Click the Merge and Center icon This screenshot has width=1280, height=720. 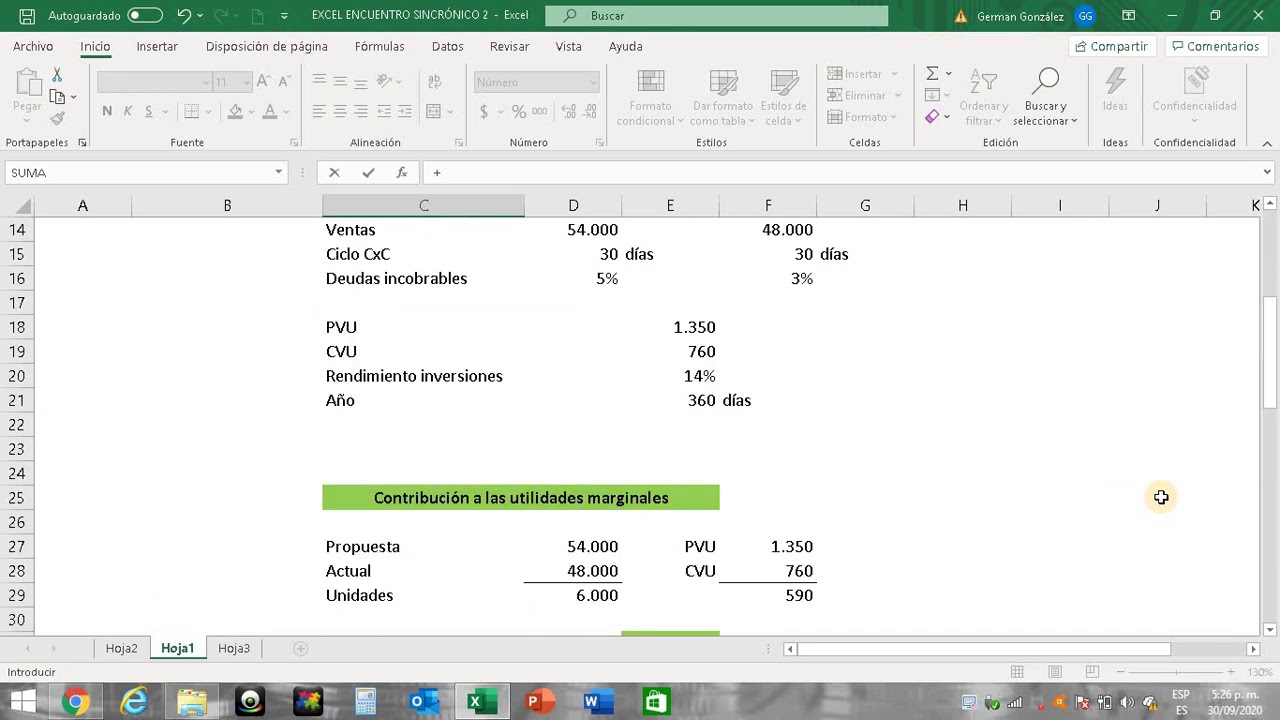[434, 111]
